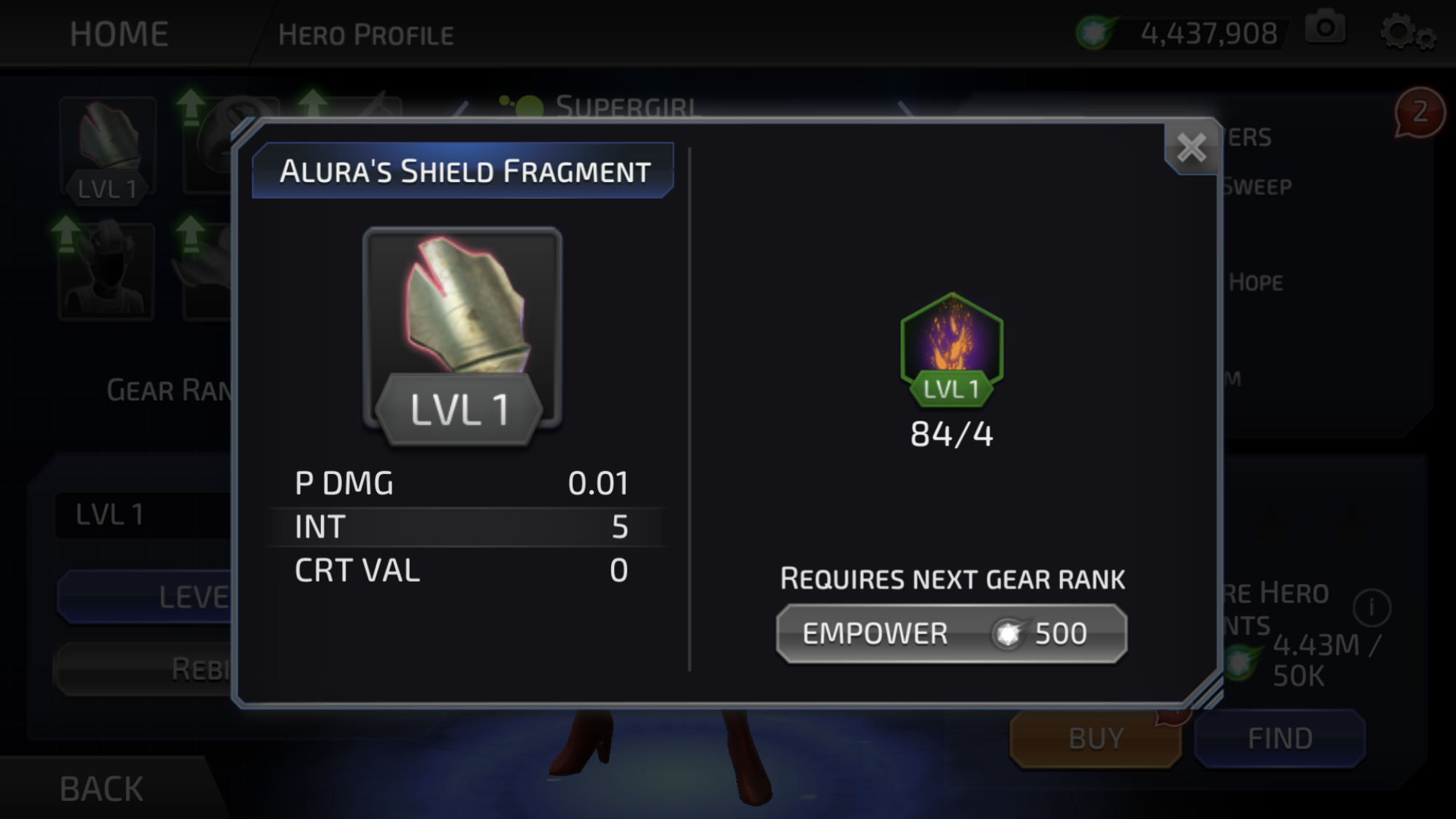Select the Hero Profile breadcrumb

point(366,35)
